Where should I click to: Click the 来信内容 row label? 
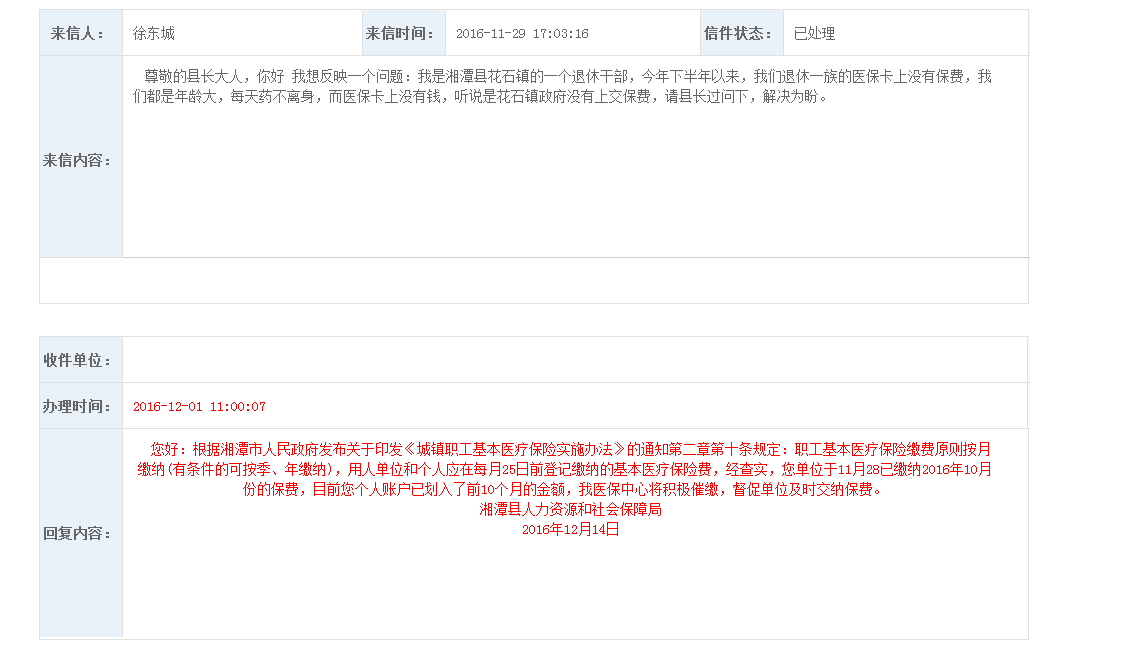point(77,161)
